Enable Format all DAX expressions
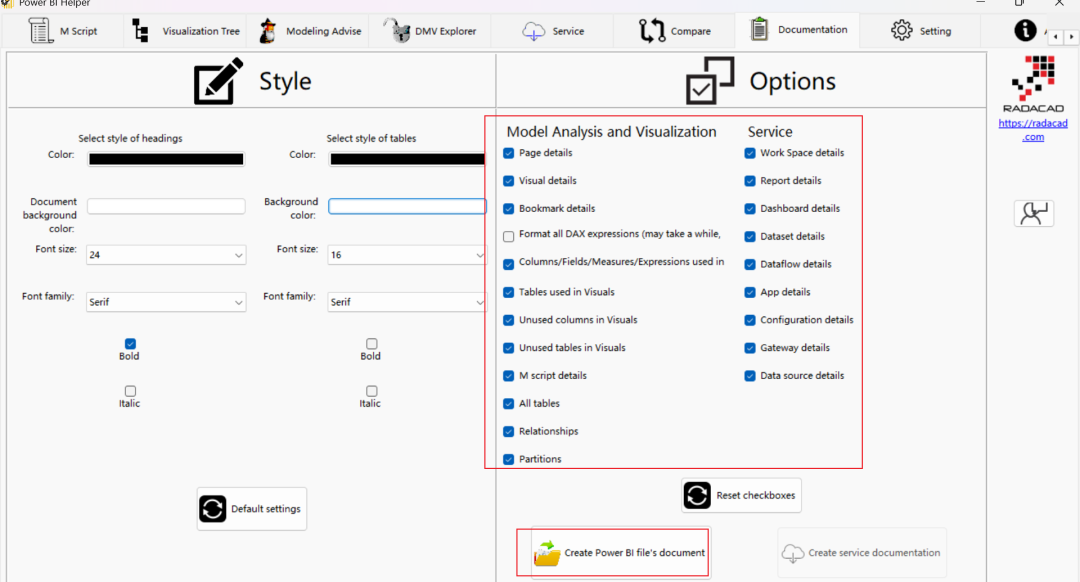The height and width of the screenshot is (582, 1080). (508, 236)
